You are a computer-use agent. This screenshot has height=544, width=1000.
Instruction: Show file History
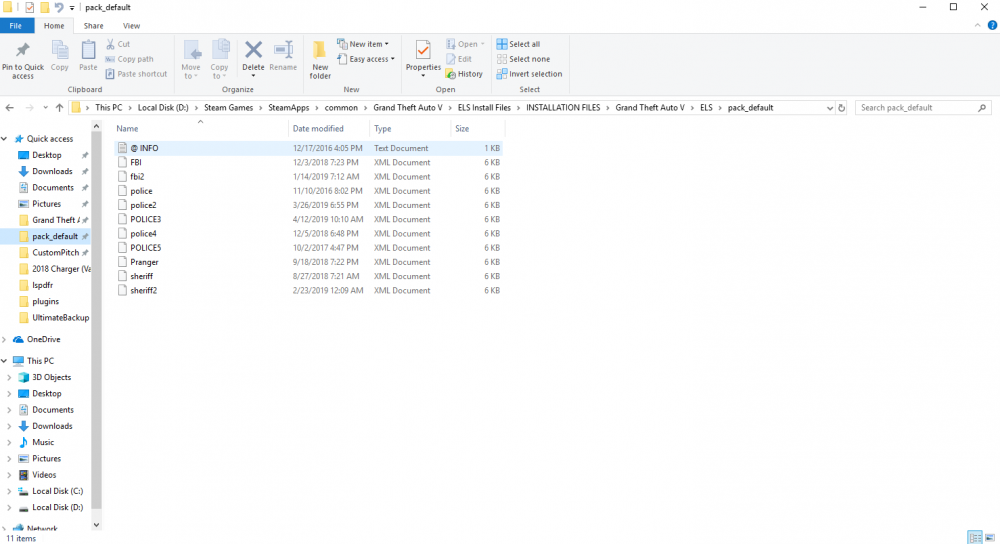464,74
